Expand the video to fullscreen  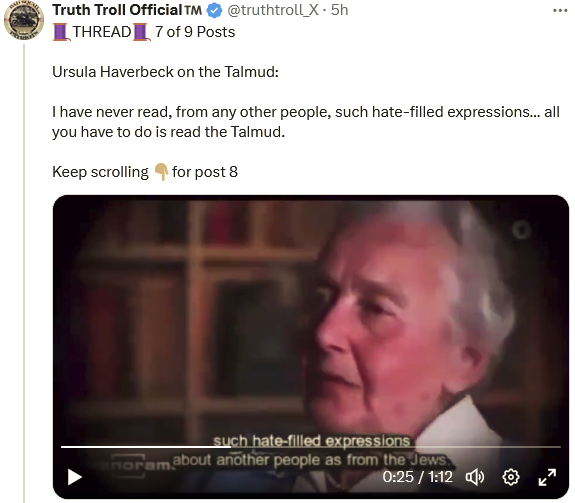click(x=547, y=477)
